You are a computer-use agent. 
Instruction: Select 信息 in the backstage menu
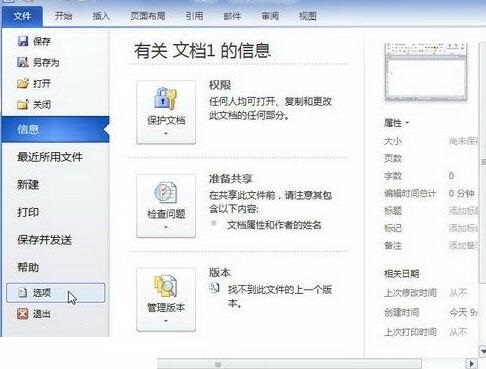[x=56, y=129]
